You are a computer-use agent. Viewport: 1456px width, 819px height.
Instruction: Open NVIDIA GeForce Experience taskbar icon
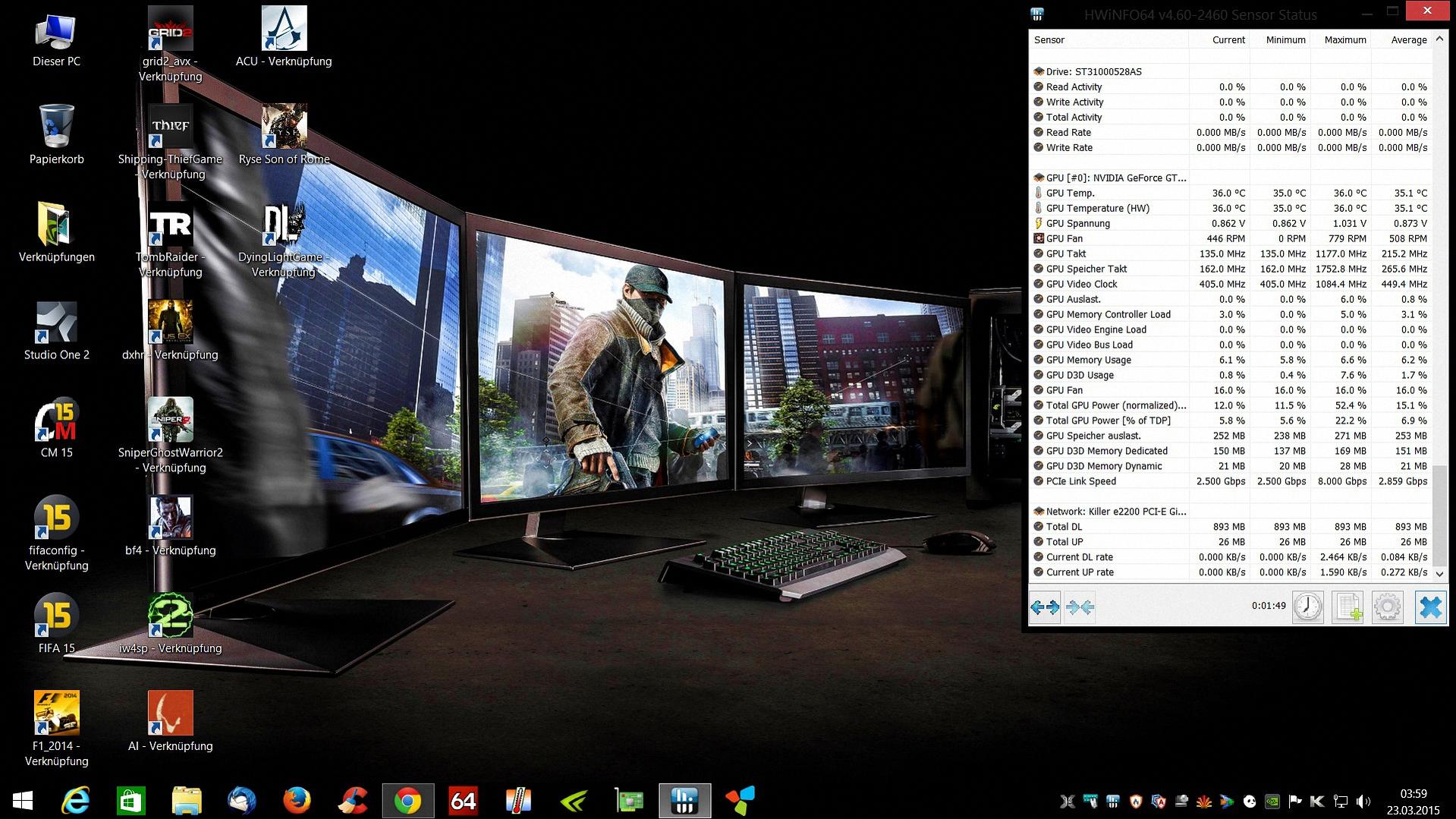[x=574, y=801]
